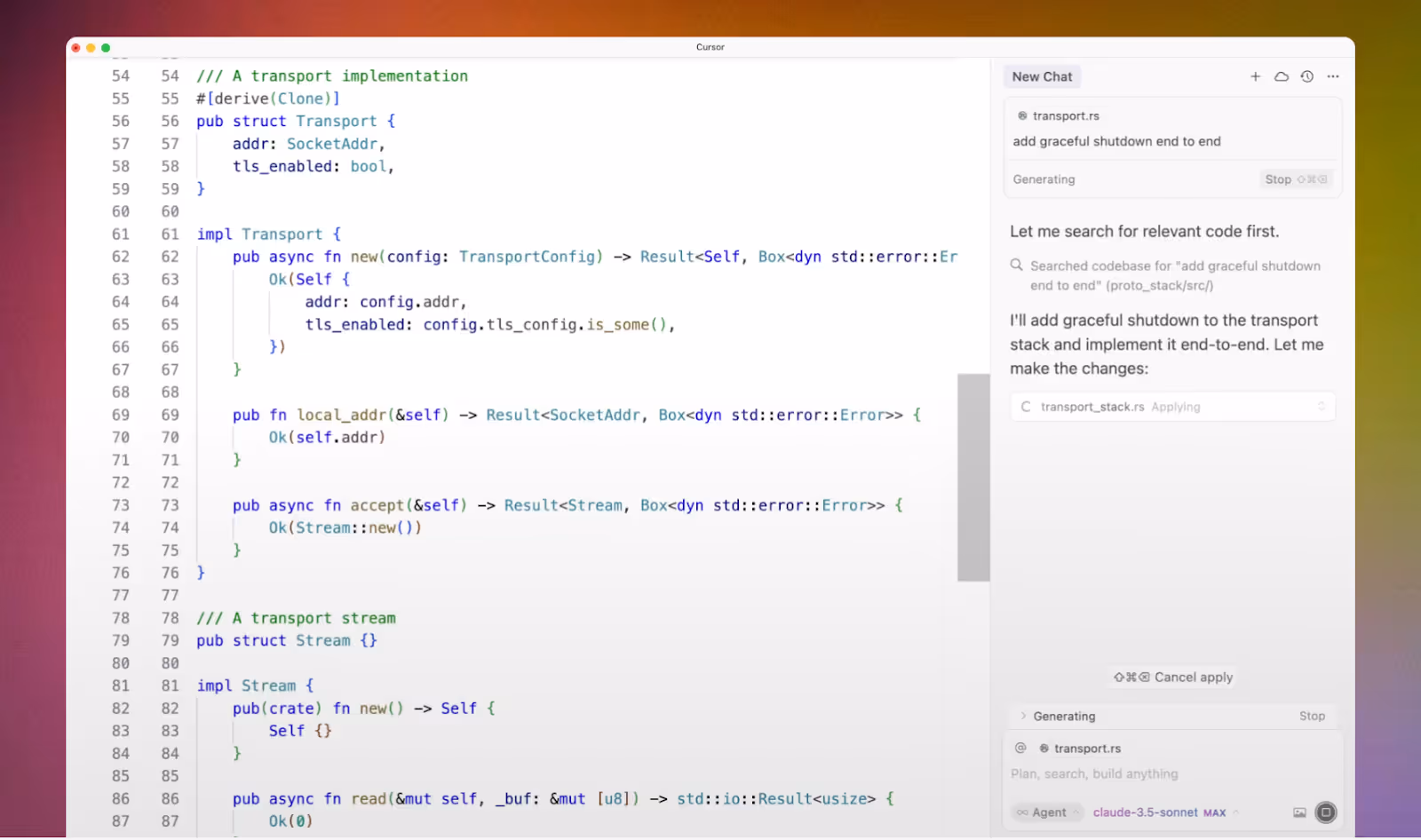The image size is (1421, 840).
Task: Open chat history via the clock icon
Action: [1306, 76]
